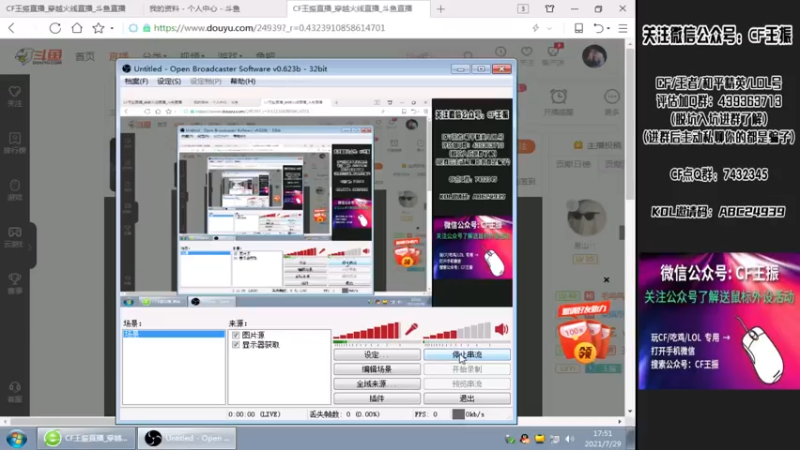Viewport: 800px width, 450px height.
Task: Click the lightning speed-mode icon
Action: tap(536, 28)
